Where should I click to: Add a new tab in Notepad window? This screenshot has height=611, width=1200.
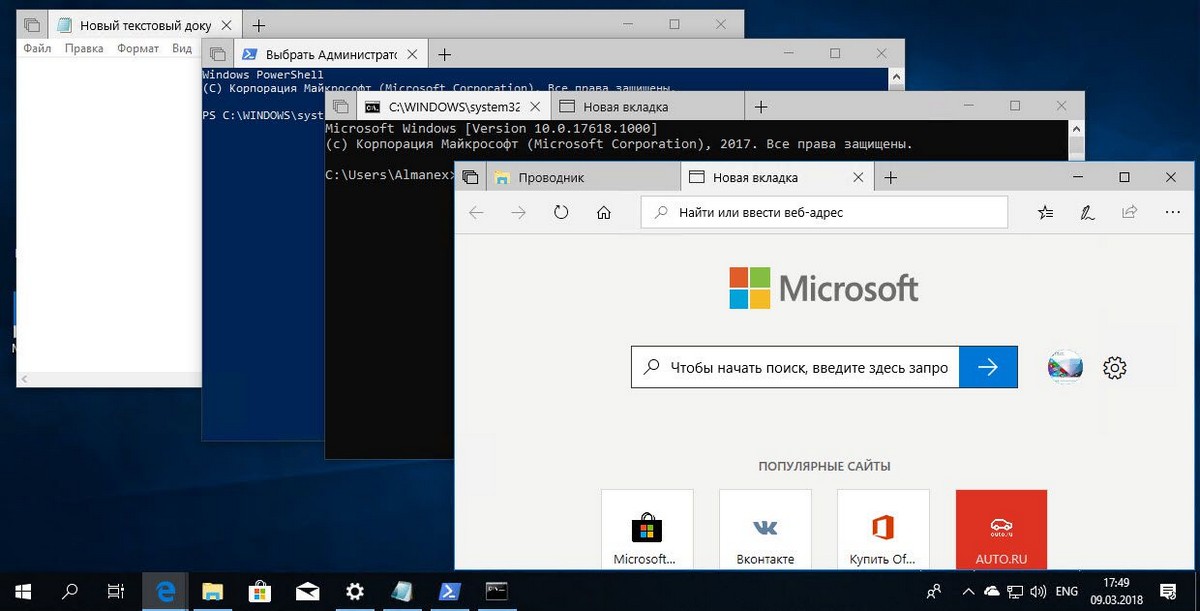[258, 24]
